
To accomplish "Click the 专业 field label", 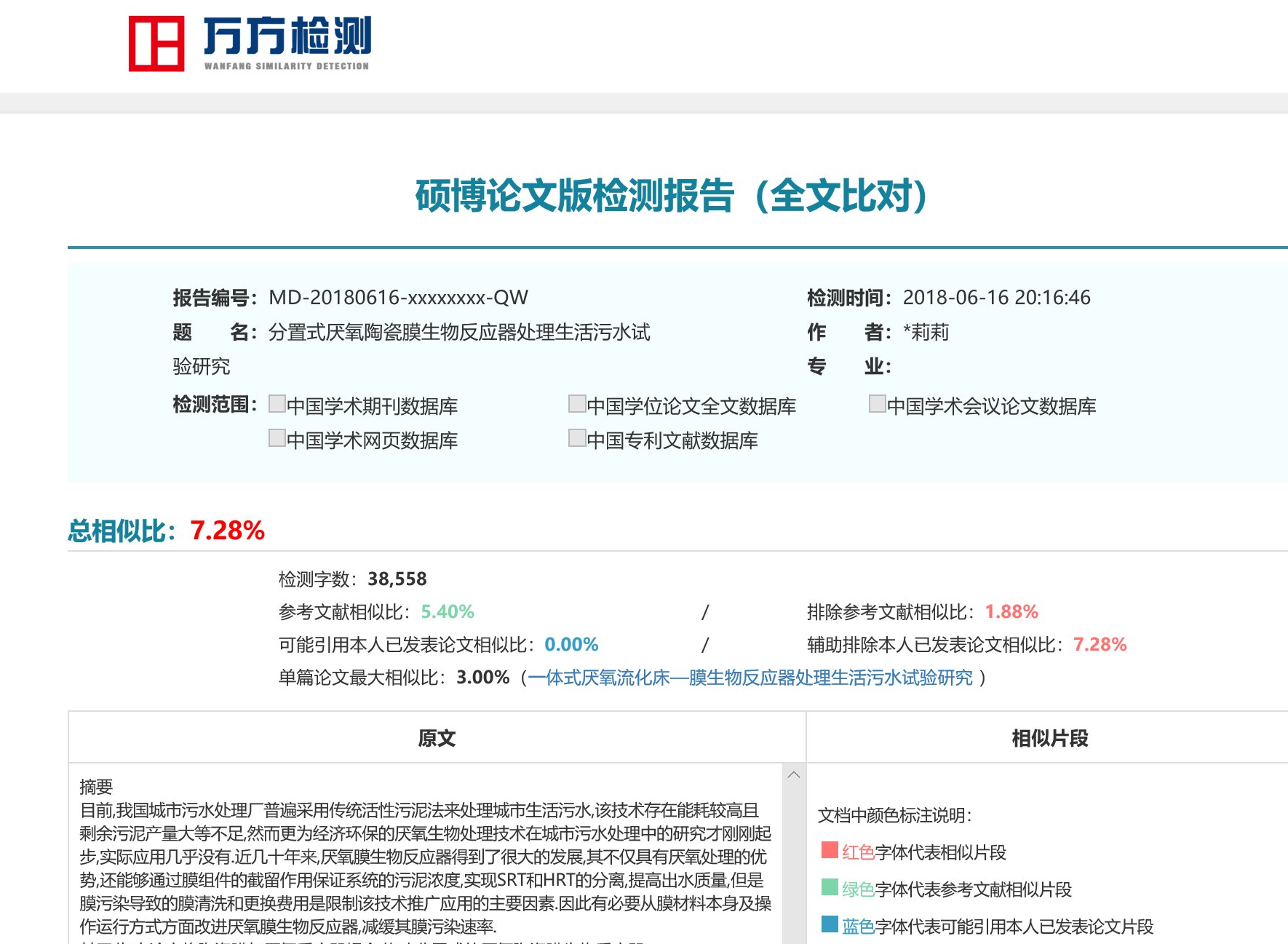I will (849, 366).
